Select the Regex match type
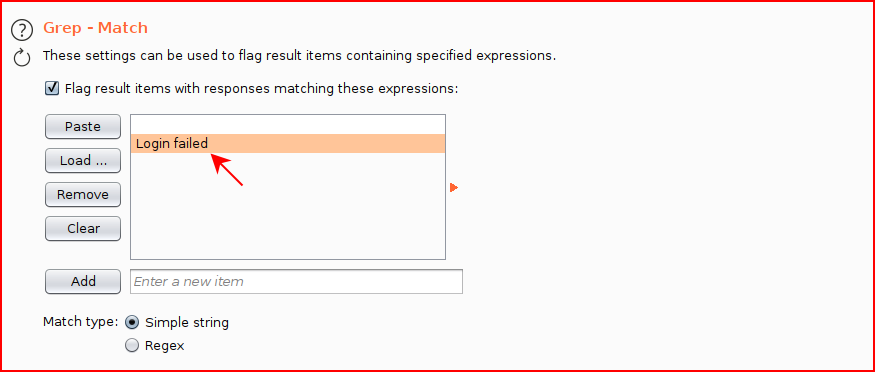875x372 pixels. (x=132, y=346)
